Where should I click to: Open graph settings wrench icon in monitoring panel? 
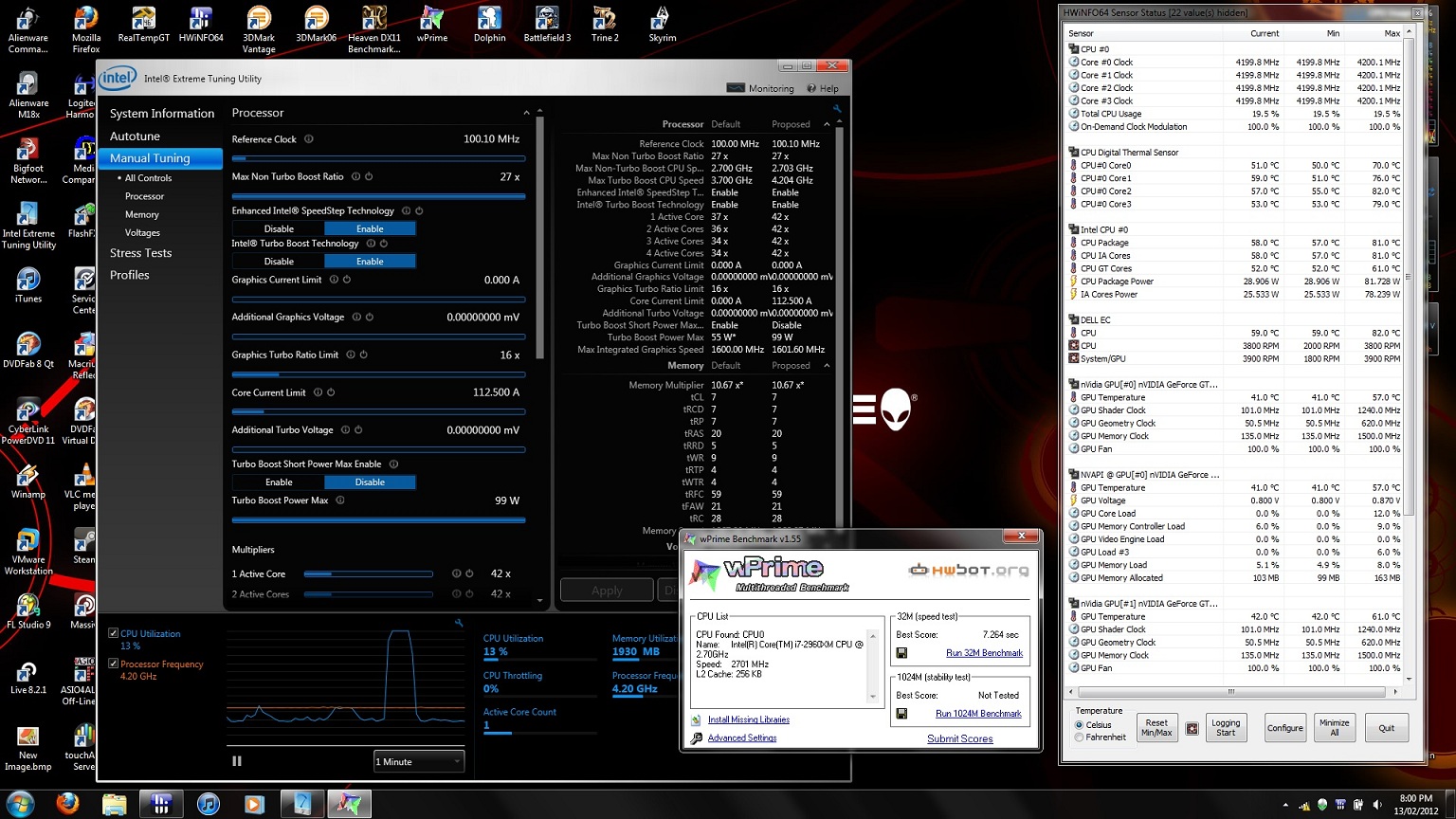pyautogui.click(x=459, y=623)
